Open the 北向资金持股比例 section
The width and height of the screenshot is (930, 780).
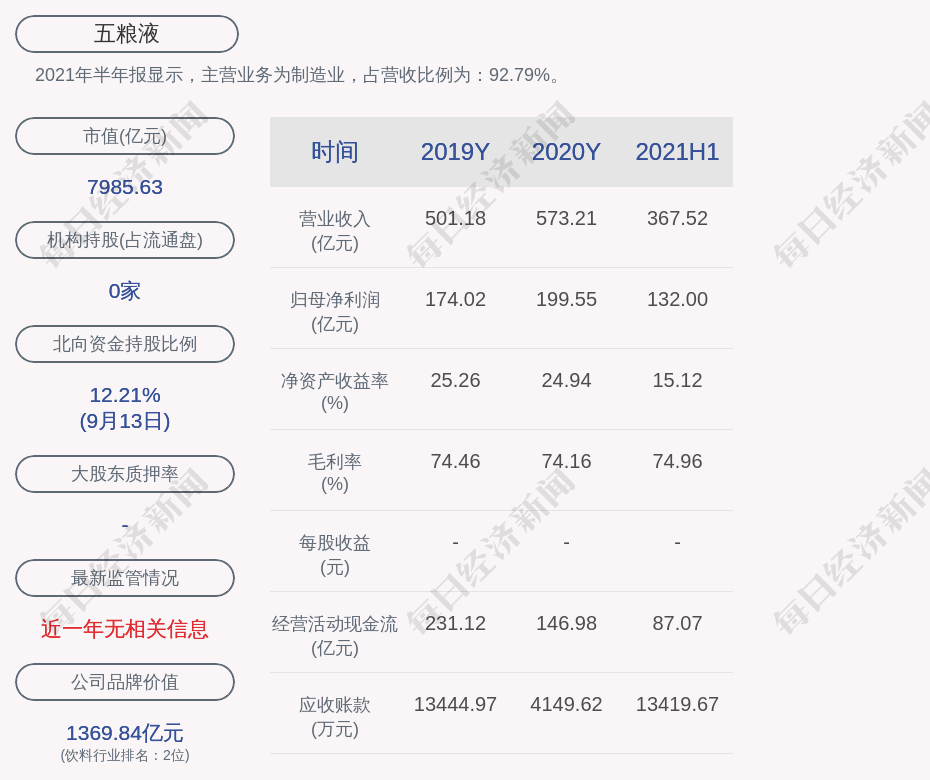pyautogui.click(x=124, y=344)
